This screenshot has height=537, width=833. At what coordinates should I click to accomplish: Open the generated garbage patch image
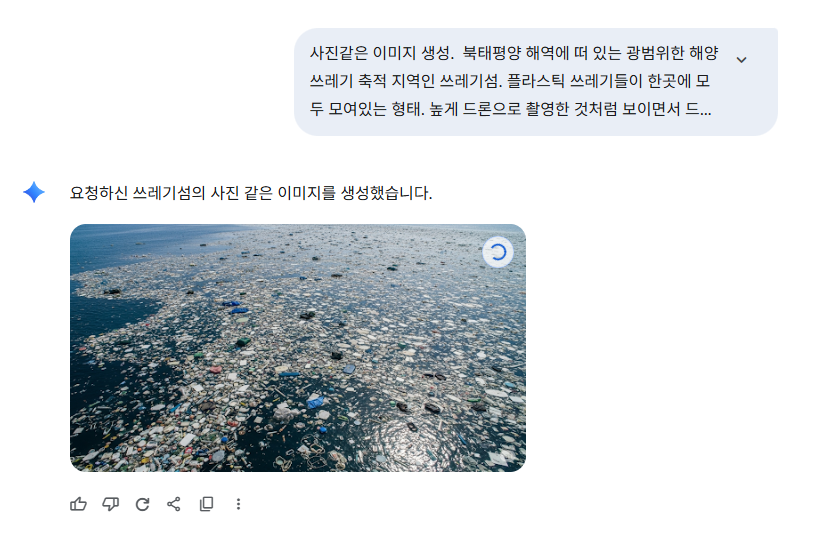(298, 348)
